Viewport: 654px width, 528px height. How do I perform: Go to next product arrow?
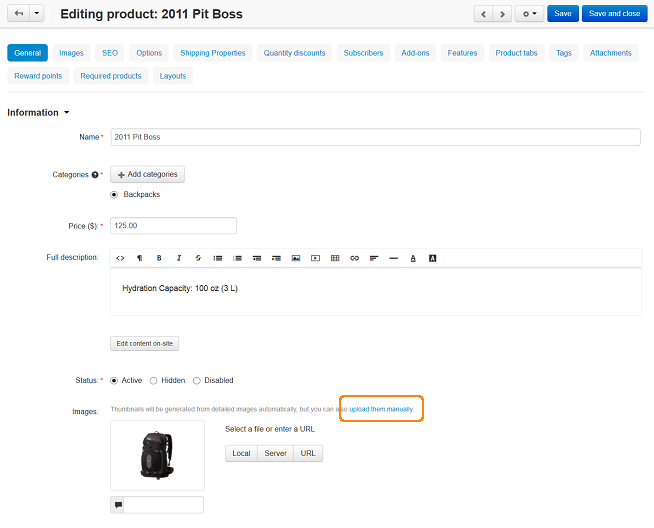pos(502,14)
